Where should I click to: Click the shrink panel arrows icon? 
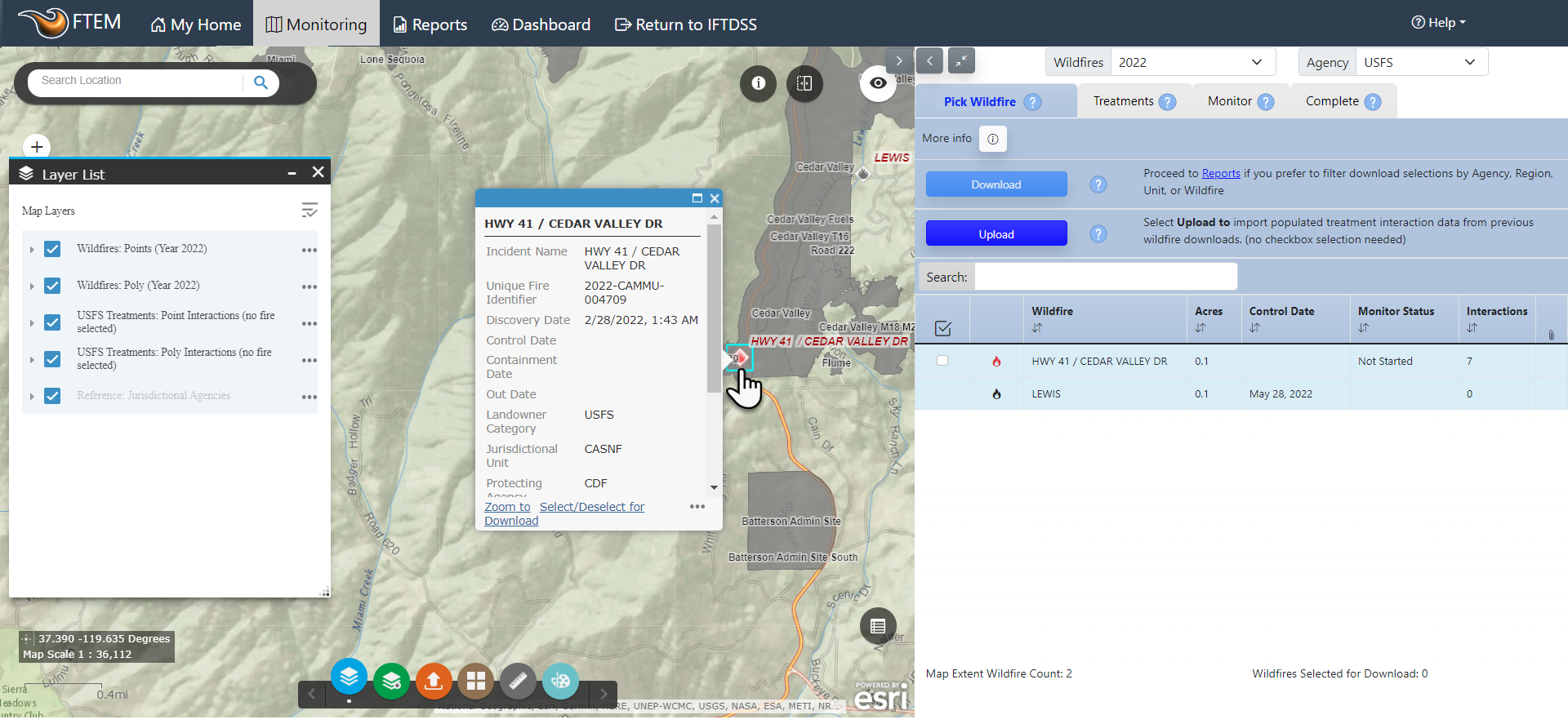[961, 60]
